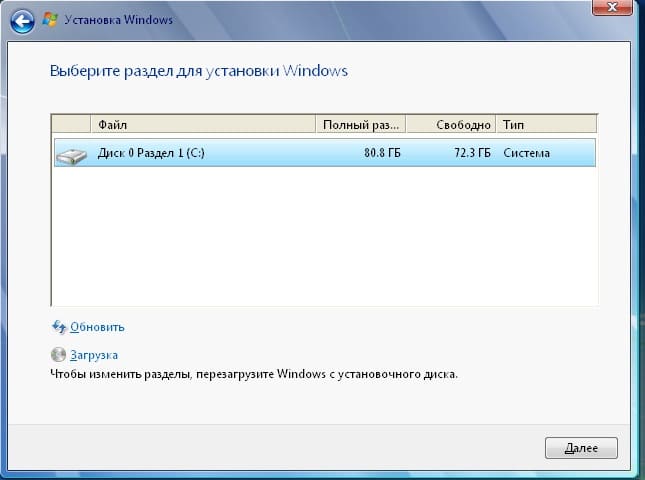Open the Загрузка driver link

pyautogui.click(x=94, y=355)
